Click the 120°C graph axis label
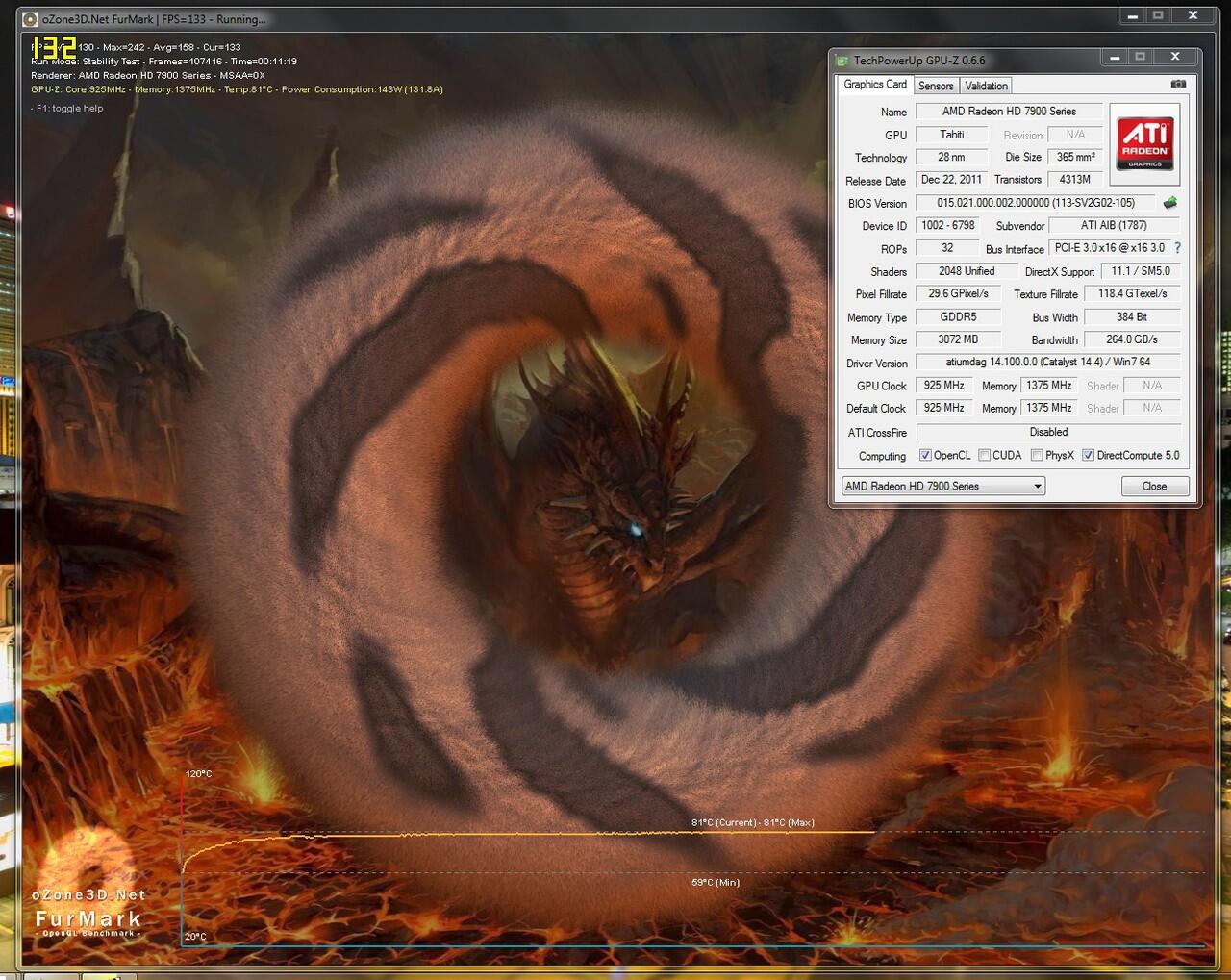Viewport: 1231px width, 980px height. coord(199,773)
